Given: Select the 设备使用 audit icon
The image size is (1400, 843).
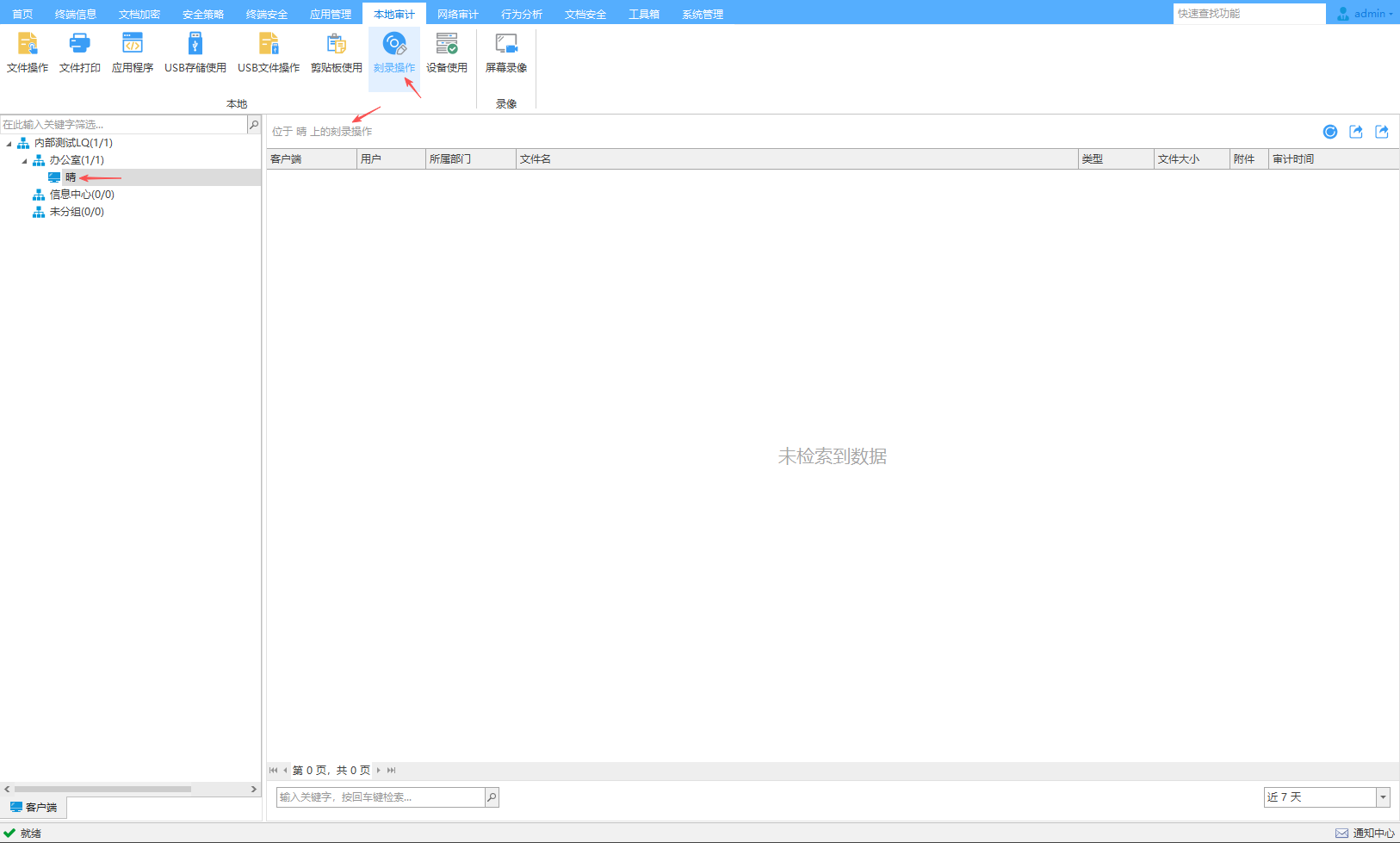Looking at the screenshot, I should 447,52.
